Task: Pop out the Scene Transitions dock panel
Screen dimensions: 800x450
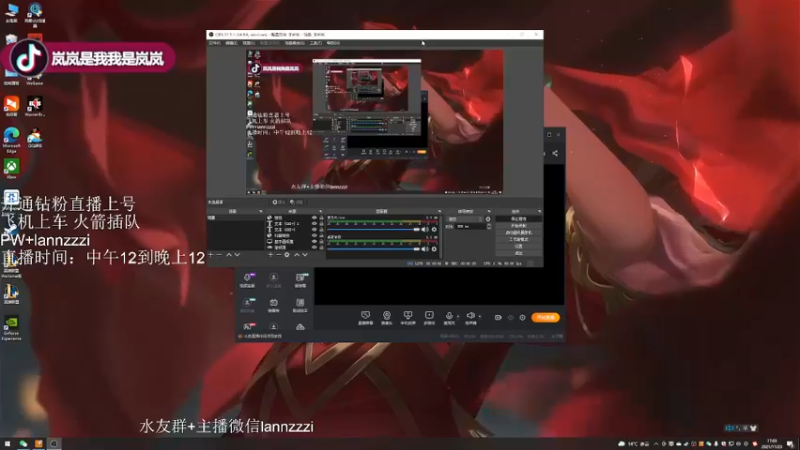Action: pos(489,211)
